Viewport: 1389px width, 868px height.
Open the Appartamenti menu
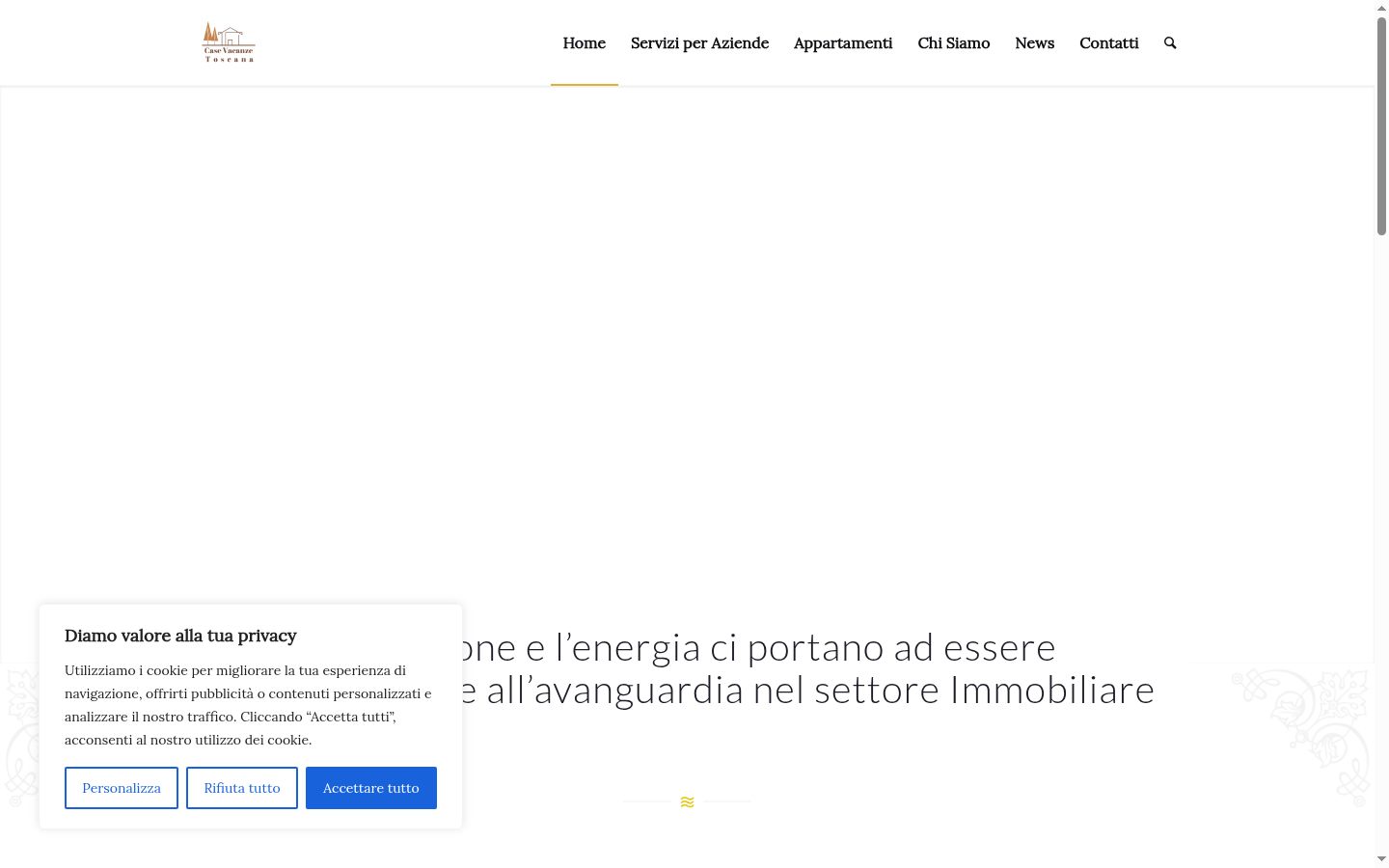click(843, 42)
